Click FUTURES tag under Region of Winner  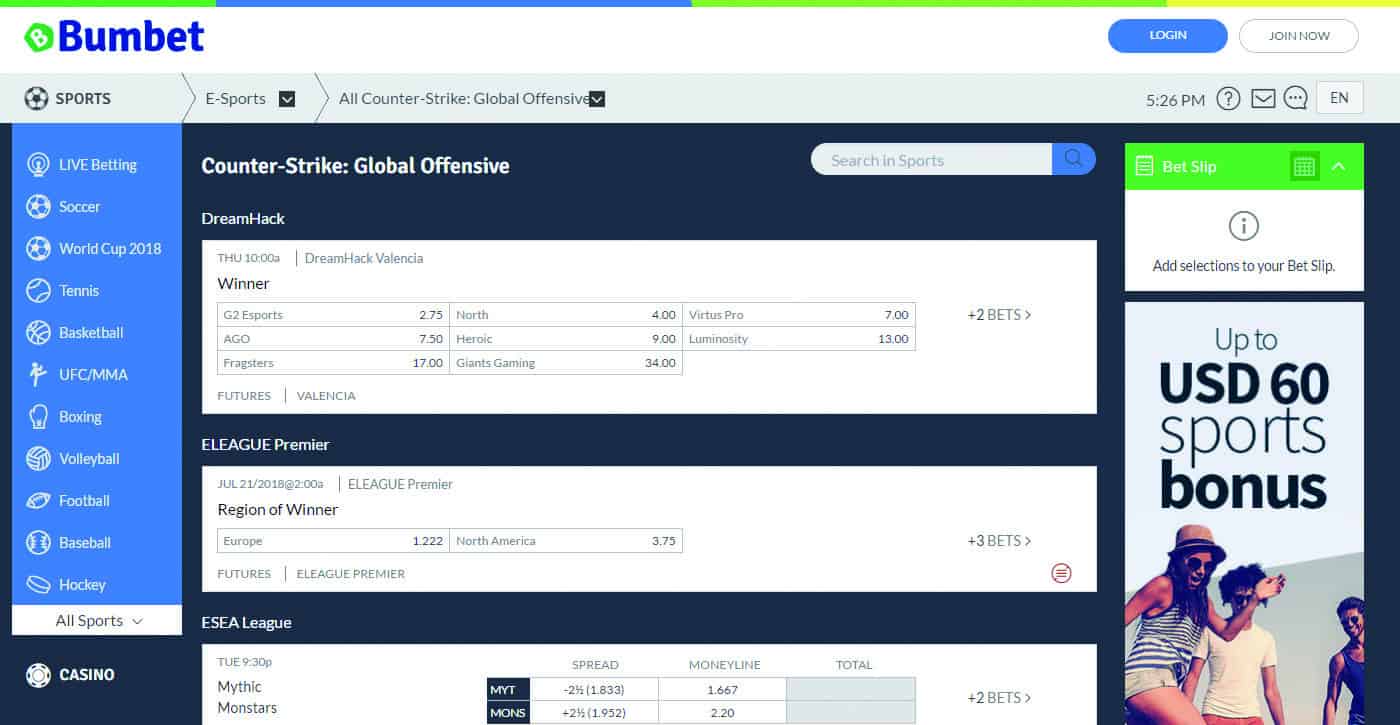point(244,574)
